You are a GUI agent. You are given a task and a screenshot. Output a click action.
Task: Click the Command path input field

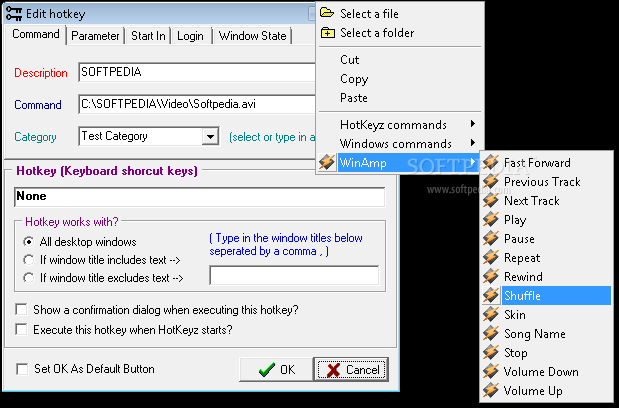[x=197, y=104]
